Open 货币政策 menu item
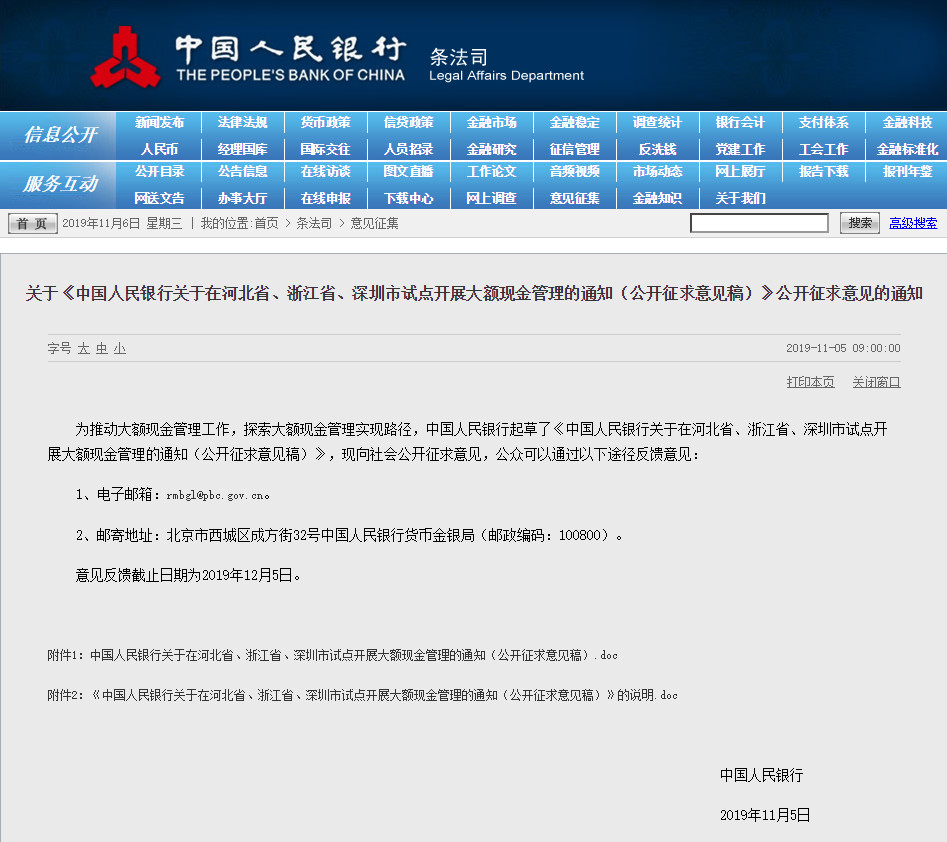The image size is (947, 842). (x=326, y=123)
